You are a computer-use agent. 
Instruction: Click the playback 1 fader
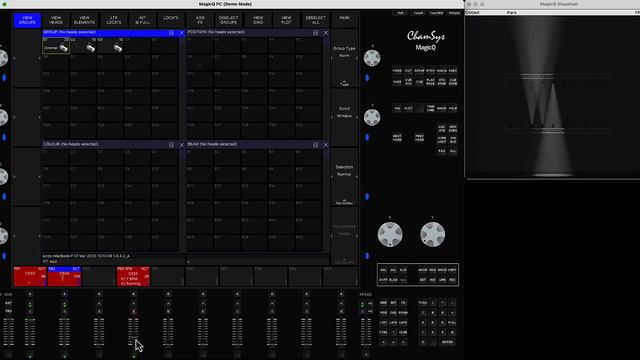click(30, 332)
